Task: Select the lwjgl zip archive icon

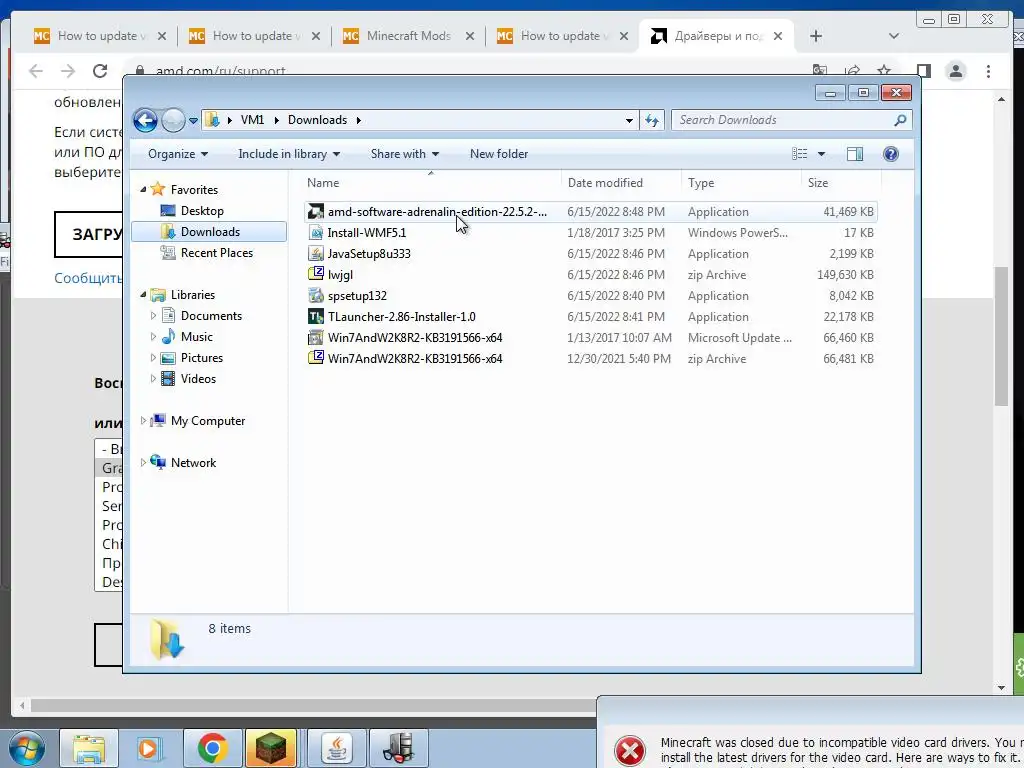Action: click(x=316, y=274)
